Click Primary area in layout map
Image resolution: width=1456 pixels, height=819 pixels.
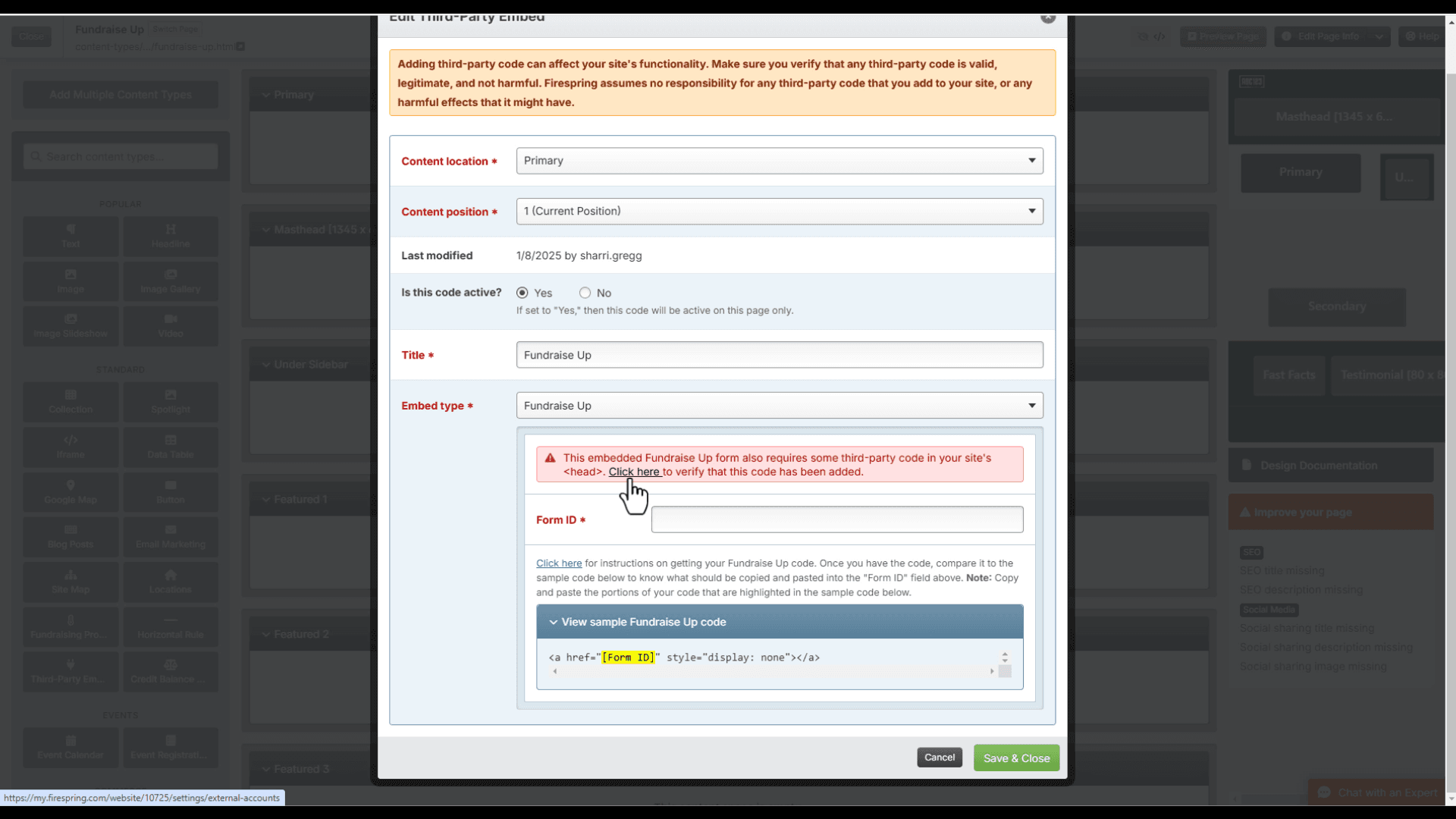click(x=1301, y=173)
